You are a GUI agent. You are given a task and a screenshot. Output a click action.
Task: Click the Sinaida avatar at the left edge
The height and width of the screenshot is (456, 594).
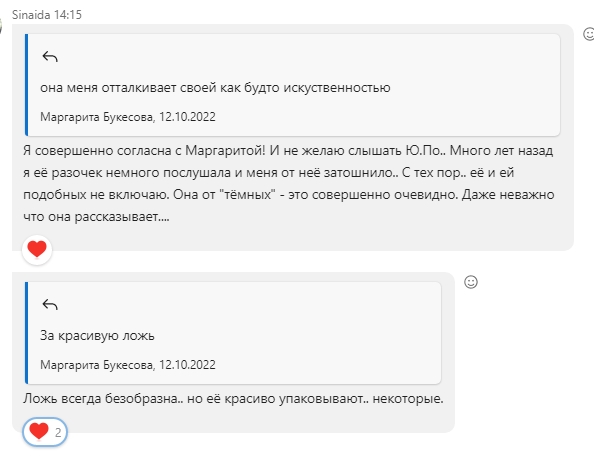click(x=1, y=27)
